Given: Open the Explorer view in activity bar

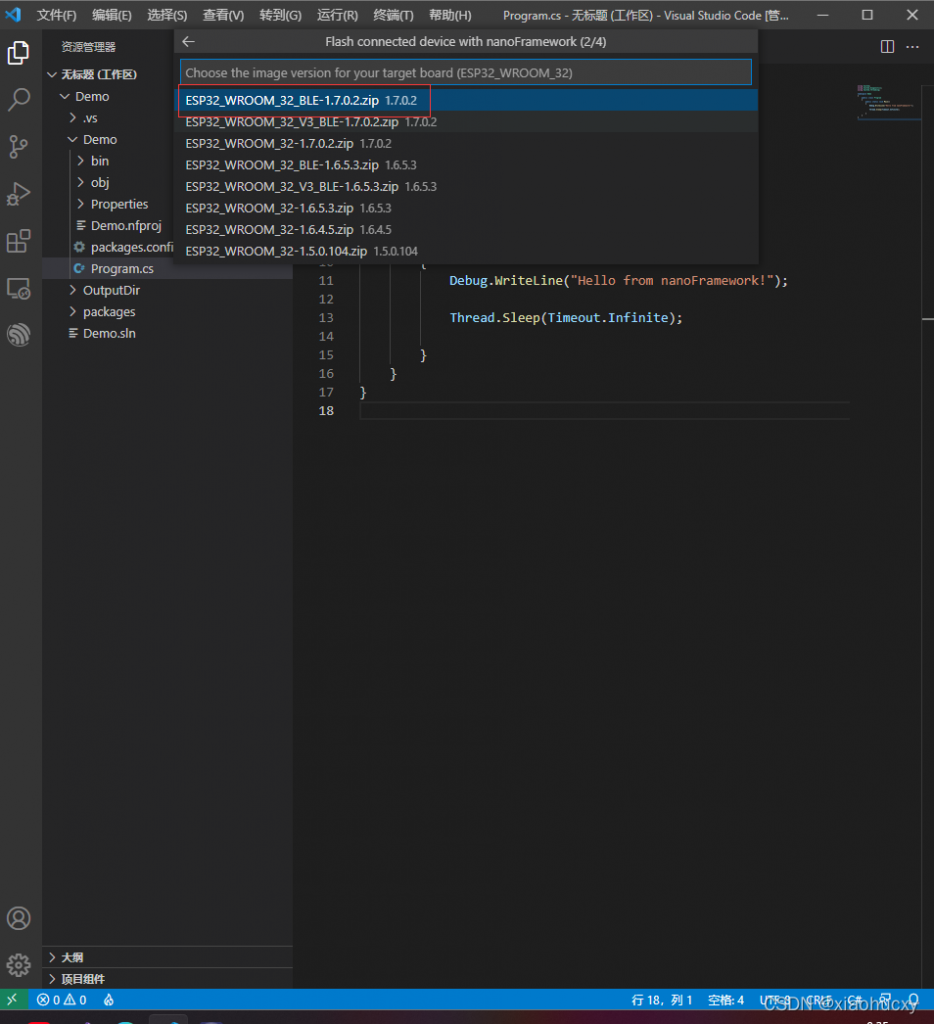Looking at the screenshot, I should (x=18, y=53).
